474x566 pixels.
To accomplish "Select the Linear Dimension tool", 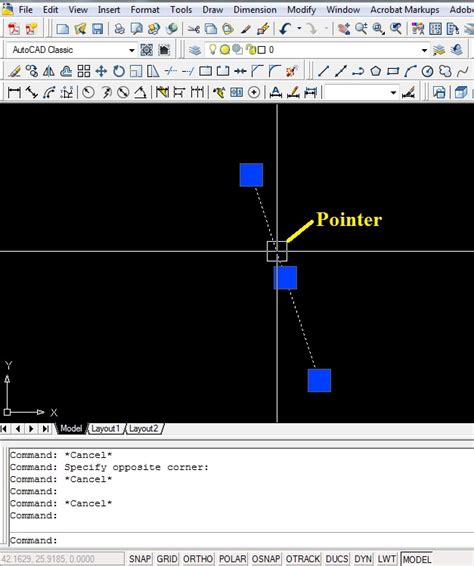I will pos(14,92).
